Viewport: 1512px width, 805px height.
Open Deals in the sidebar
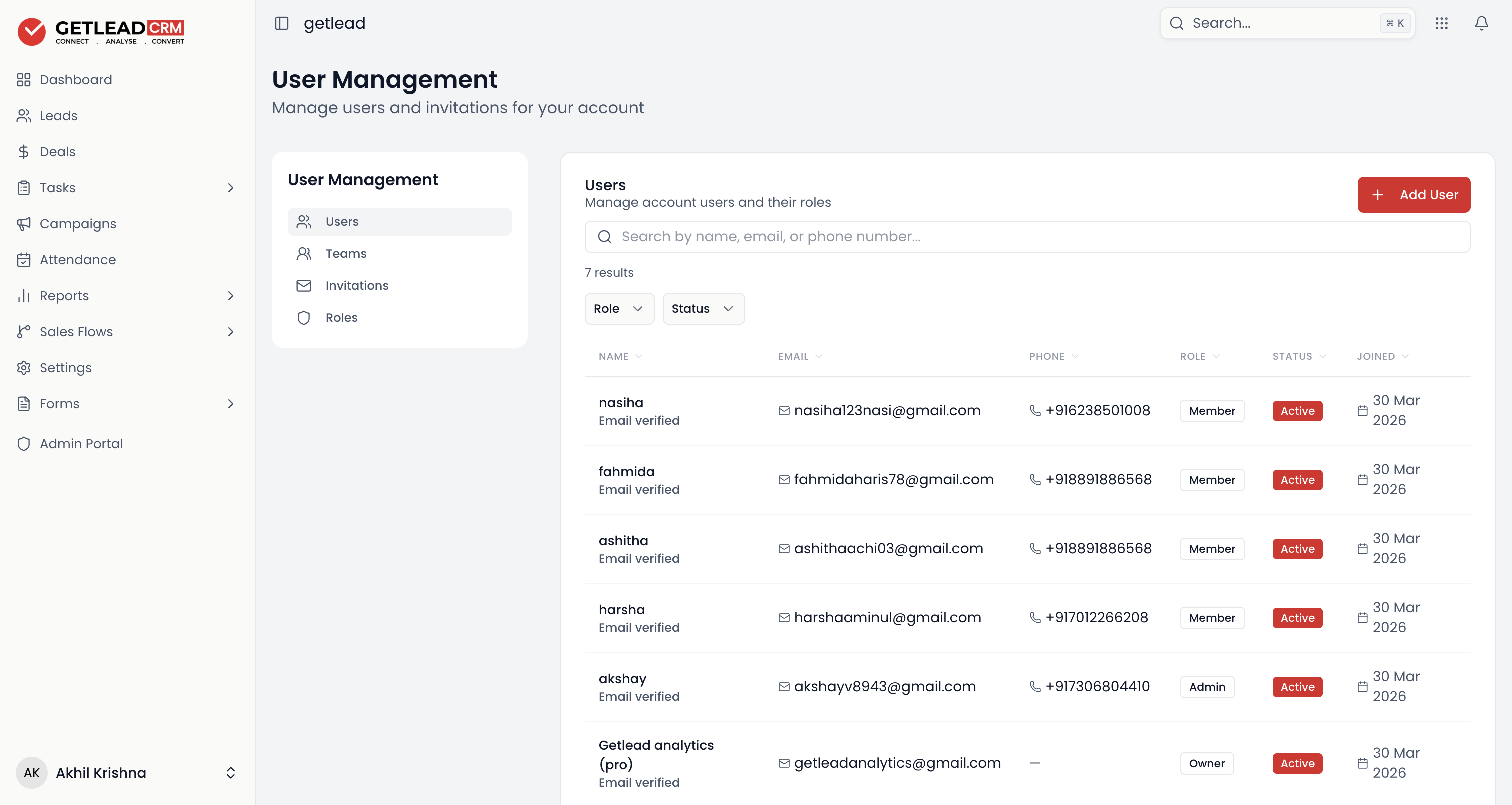57,152
